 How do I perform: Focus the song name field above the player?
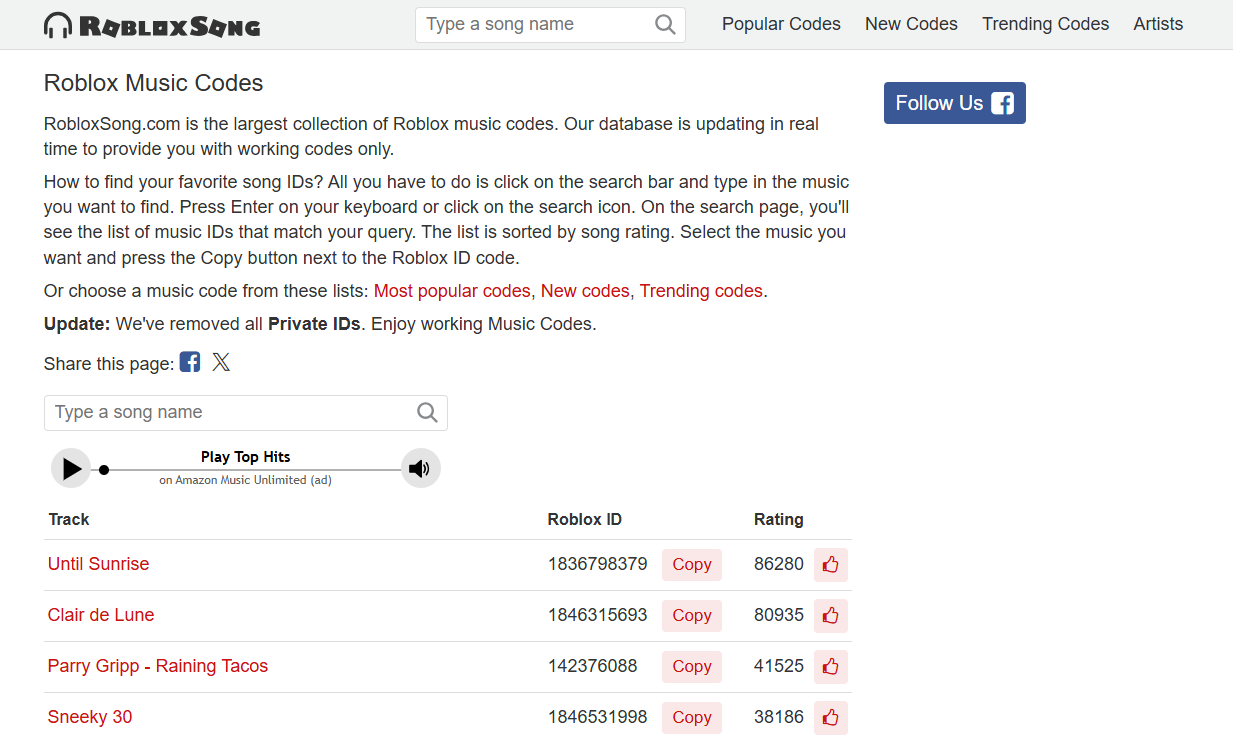(x=230, y=412)
